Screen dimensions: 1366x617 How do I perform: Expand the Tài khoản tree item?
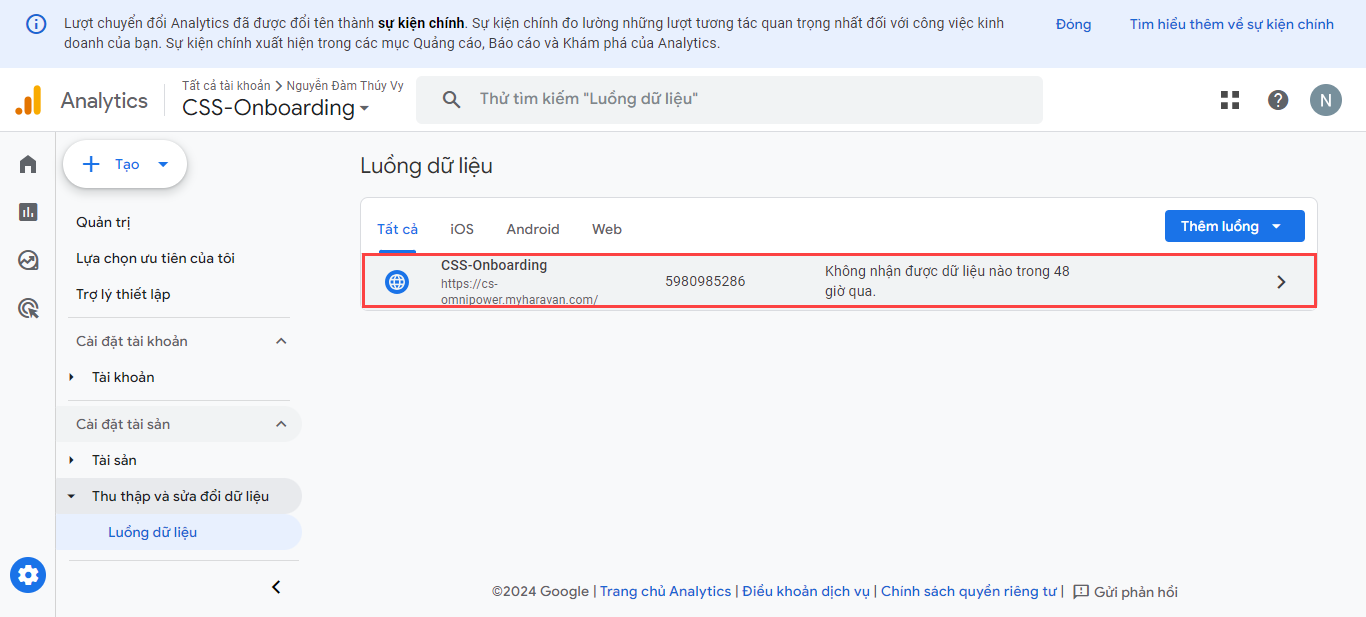(x=71, y=377)
